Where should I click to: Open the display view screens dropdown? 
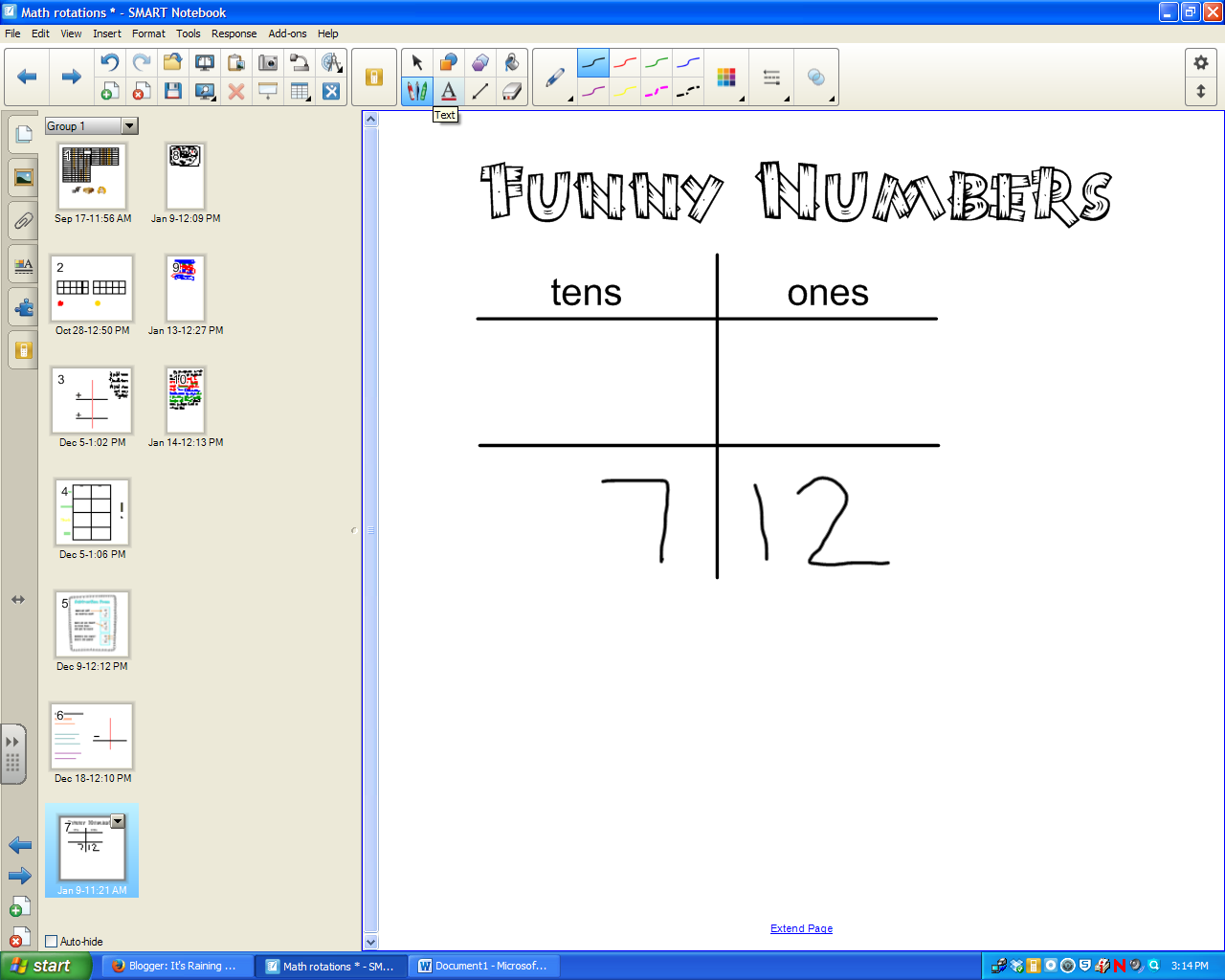coord(205,92)
